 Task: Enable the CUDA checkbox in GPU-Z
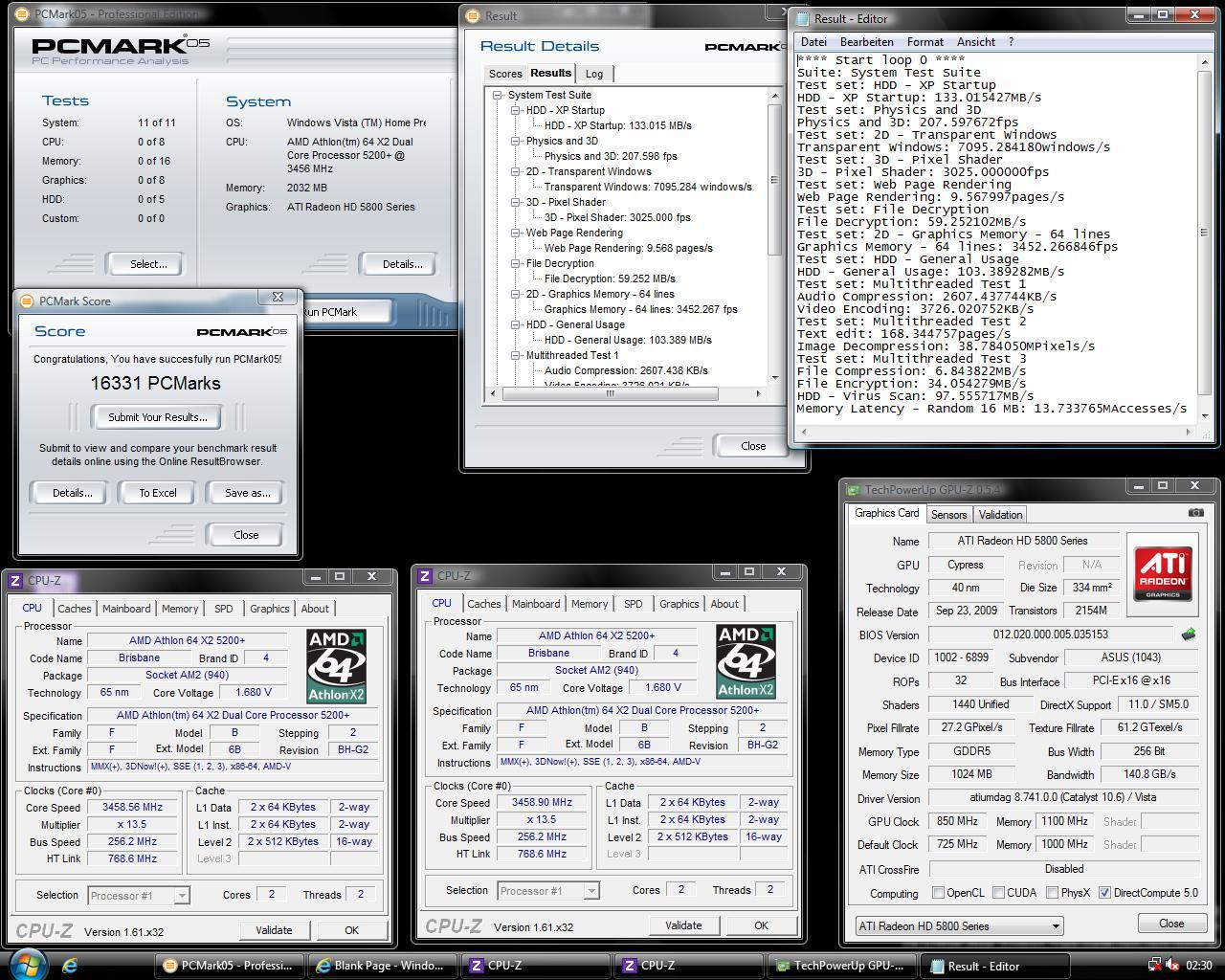click(998, 893)
